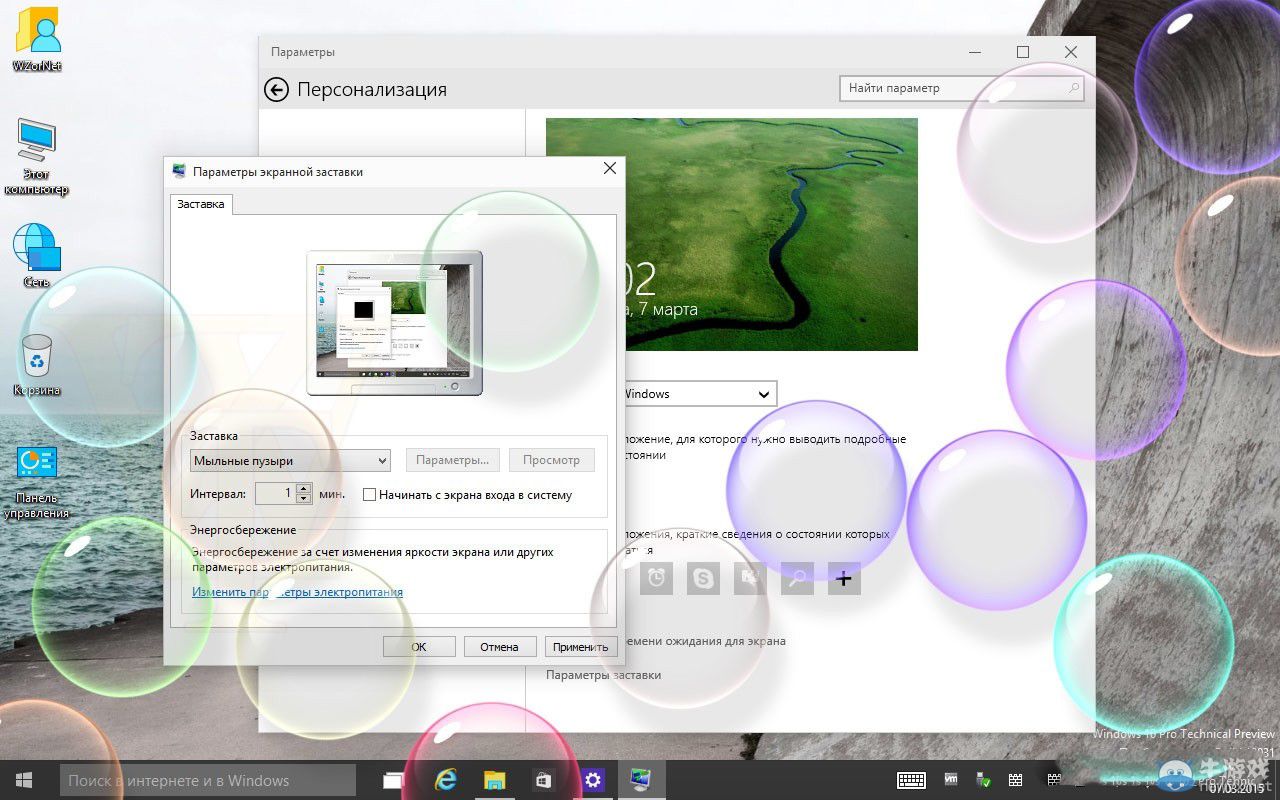The height and width of the screenshot is (800, 1280).
Task: Select the Этот компьютер desktop icon
Action: click(x=37, y=156)
